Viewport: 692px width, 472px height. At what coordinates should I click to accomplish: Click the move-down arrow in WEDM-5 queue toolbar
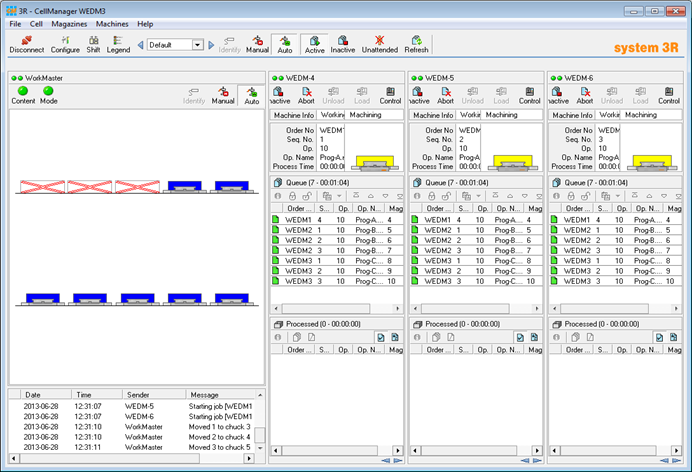525,196
